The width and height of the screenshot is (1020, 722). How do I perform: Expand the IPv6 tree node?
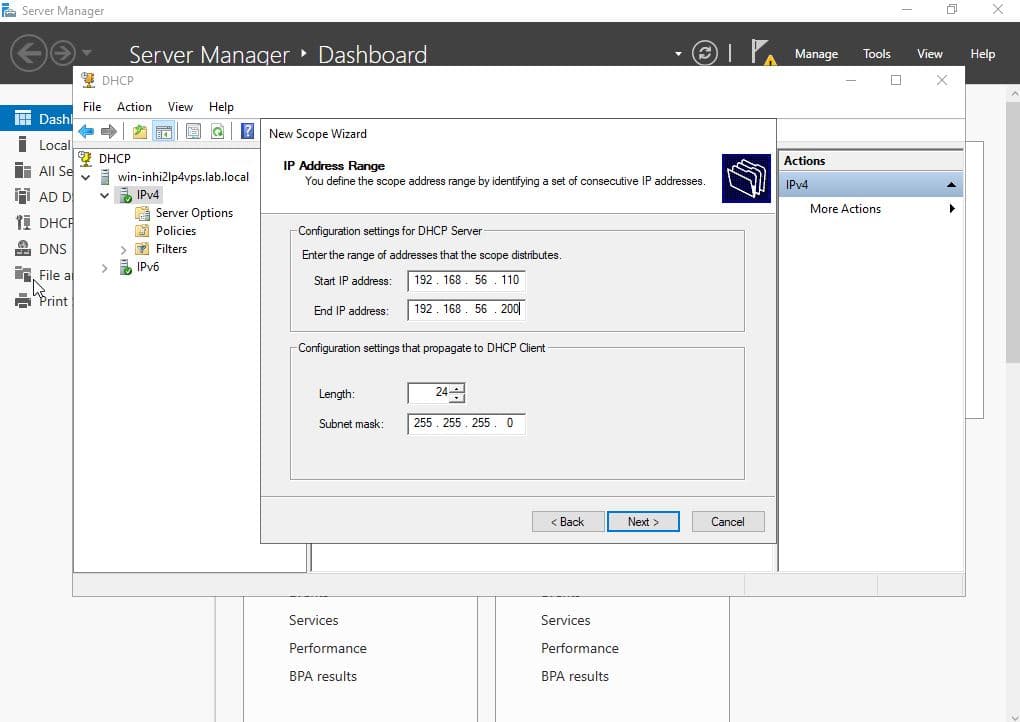[105, 268]
